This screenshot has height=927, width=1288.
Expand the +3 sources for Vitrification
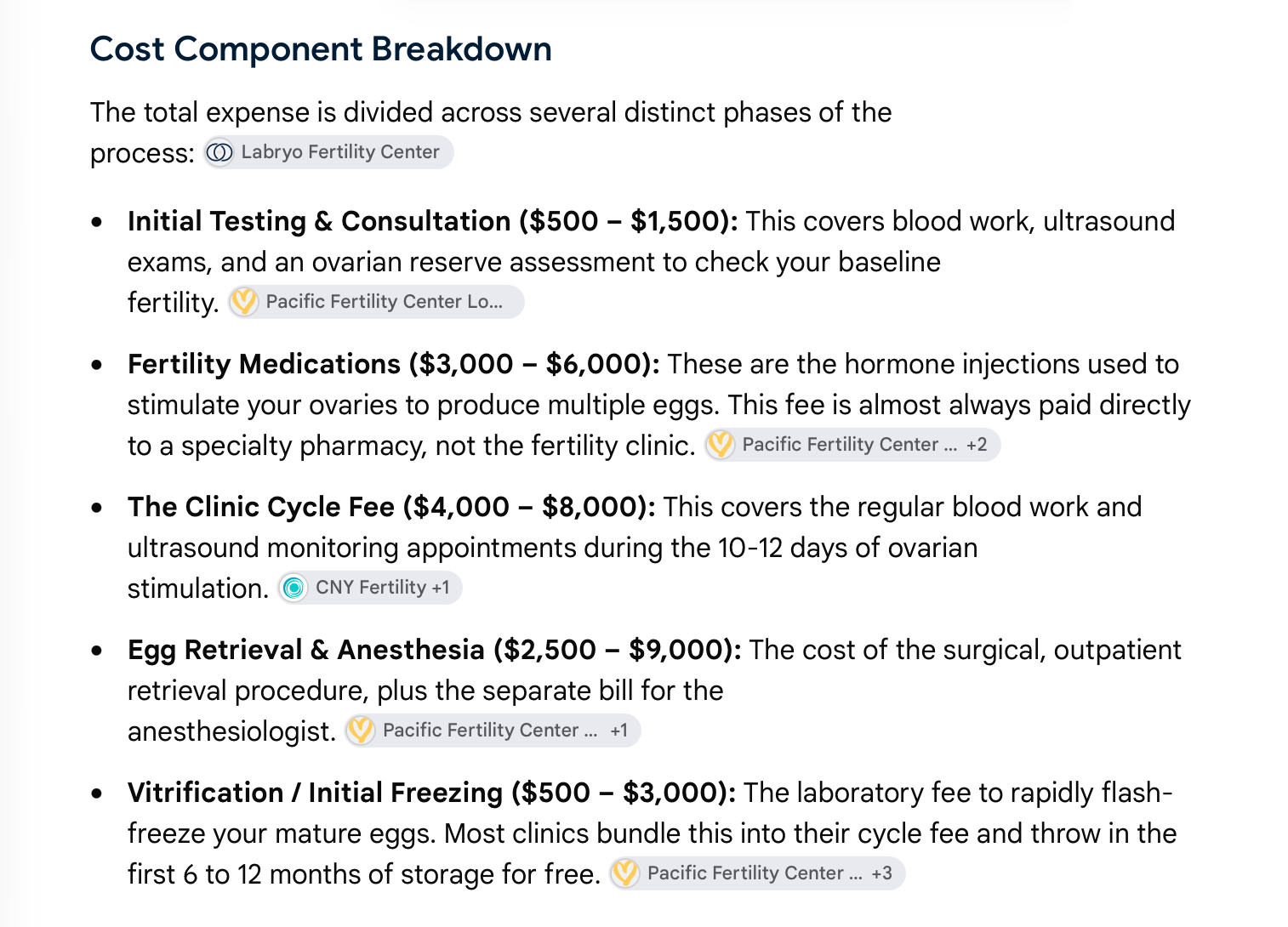click(882, 873)
